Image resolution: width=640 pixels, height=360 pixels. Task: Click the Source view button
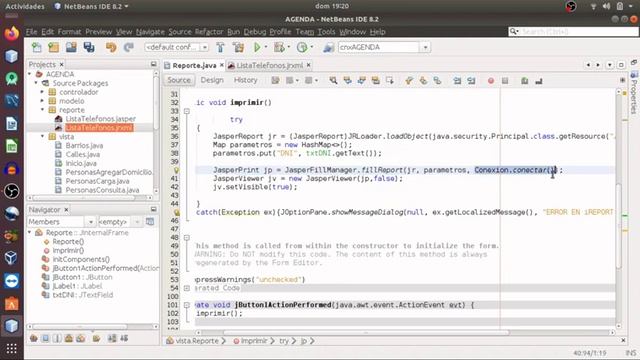tap(179, 80)
